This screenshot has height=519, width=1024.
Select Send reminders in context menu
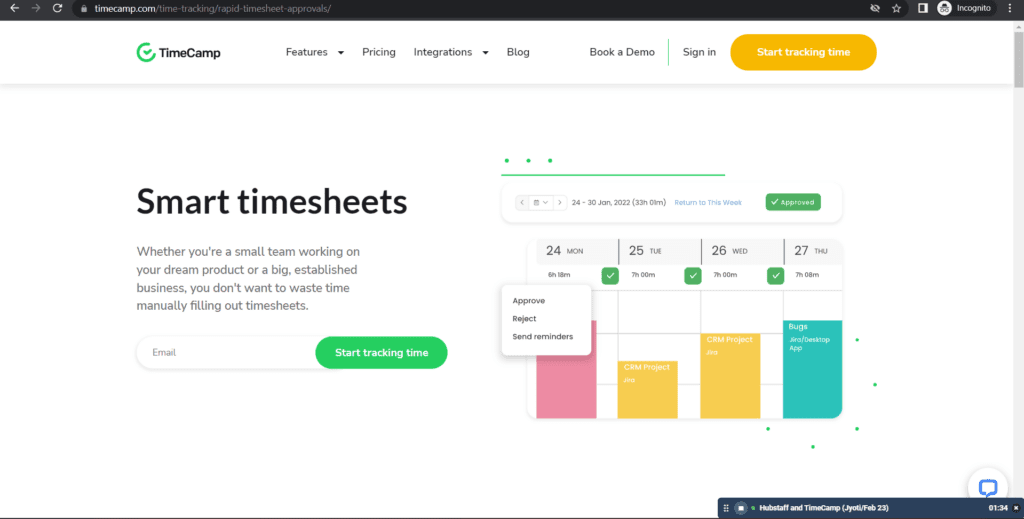543,337
